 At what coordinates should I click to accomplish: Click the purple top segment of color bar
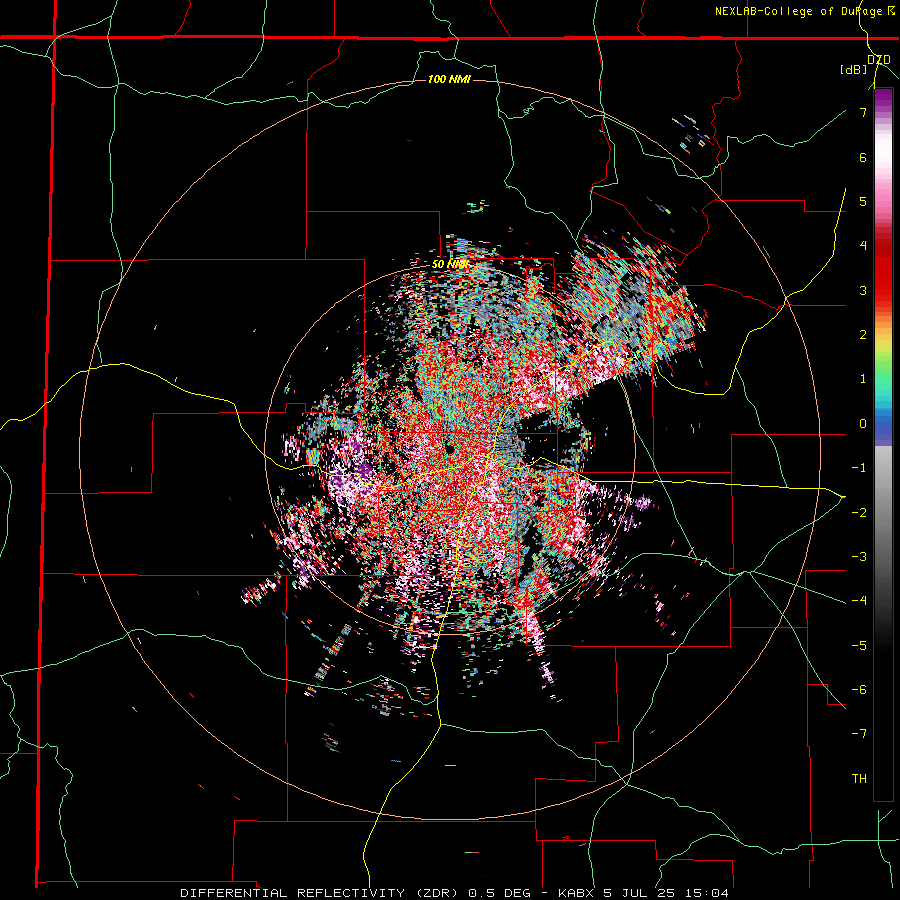[x=883, y=99]
